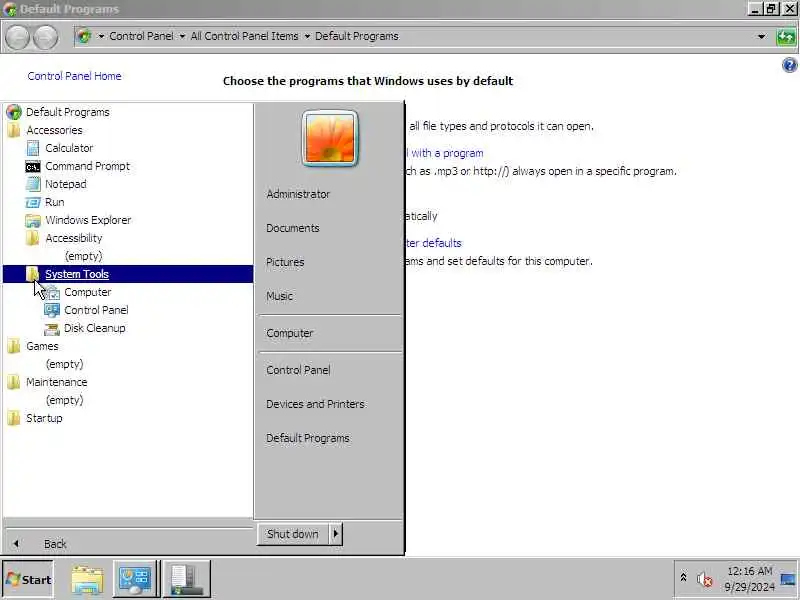Click the show desktop tray icon
800x600 pixels.
(788, 579)
